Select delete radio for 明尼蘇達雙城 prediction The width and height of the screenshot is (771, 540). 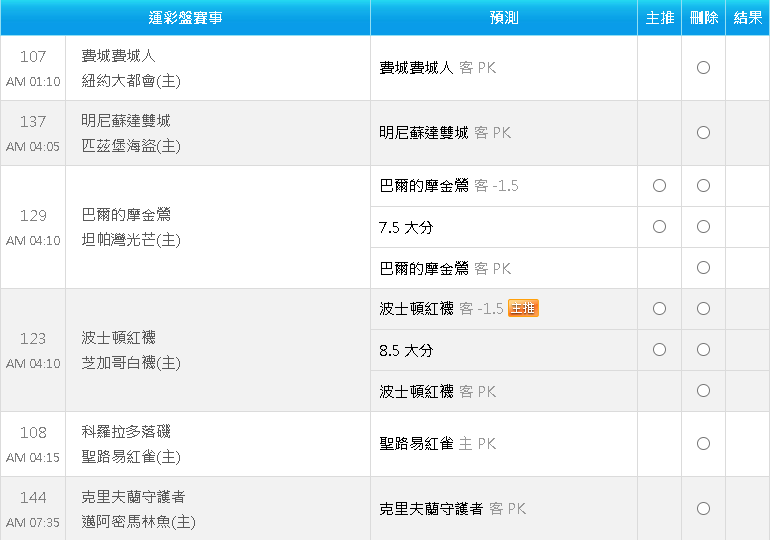[x=703, y=132]
